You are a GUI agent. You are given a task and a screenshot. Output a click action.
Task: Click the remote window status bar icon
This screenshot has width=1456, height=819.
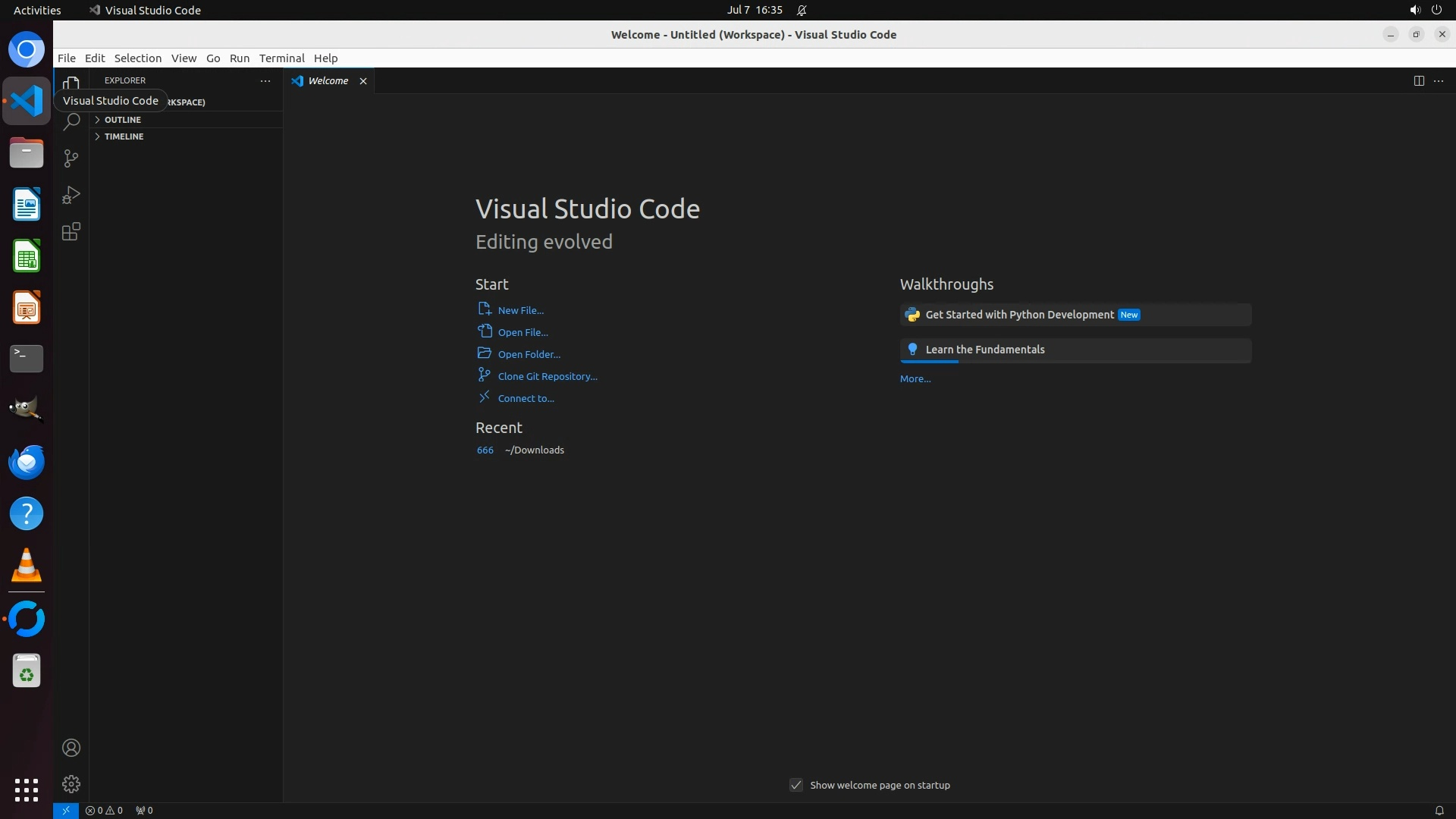click(x=66, y=810)
